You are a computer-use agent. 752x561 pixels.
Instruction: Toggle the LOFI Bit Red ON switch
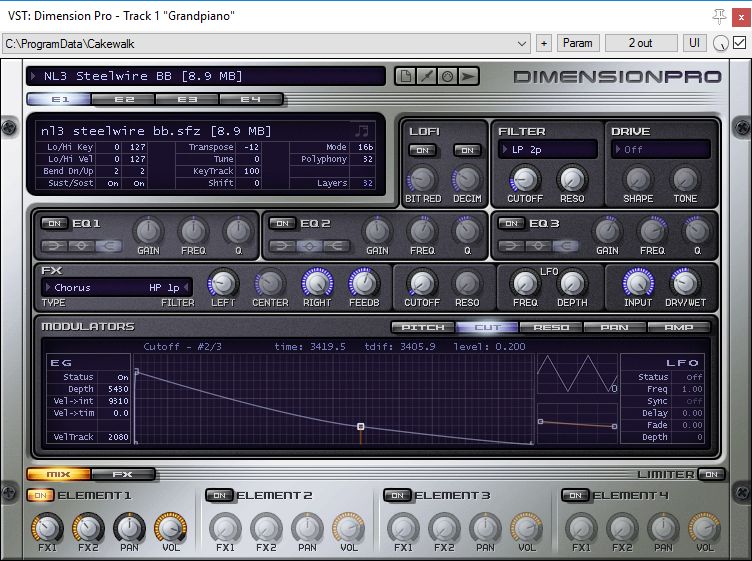point(423,151)
